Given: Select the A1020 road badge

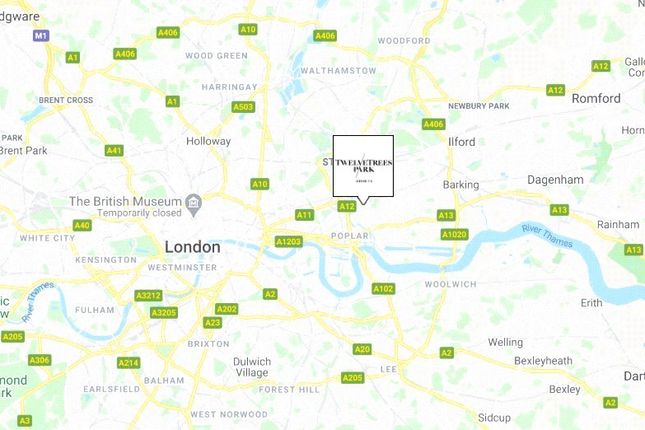Looking at the screenshot, I should (455, 235).
